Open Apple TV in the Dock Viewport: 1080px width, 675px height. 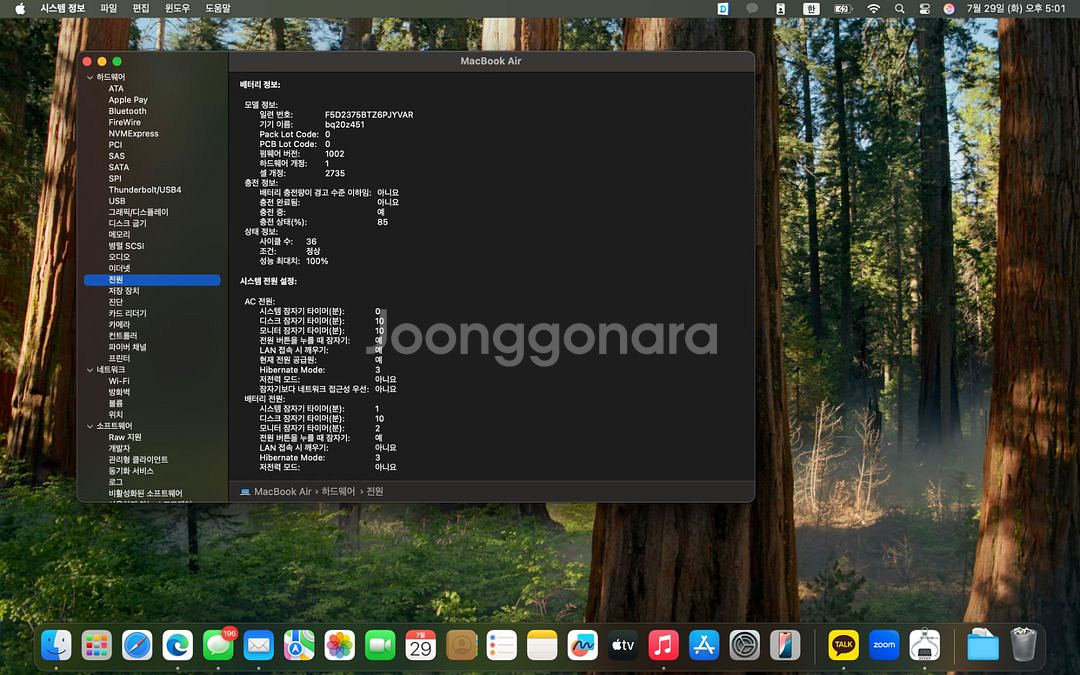(623, 645)
